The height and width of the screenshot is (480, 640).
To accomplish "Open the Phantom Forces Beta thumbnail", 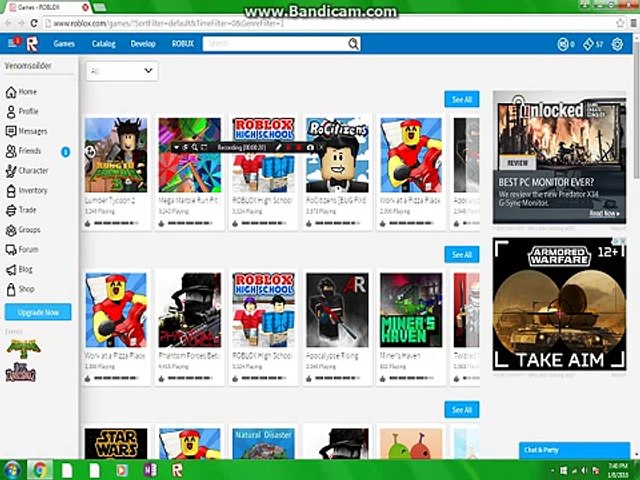I will tap(190, 310).
